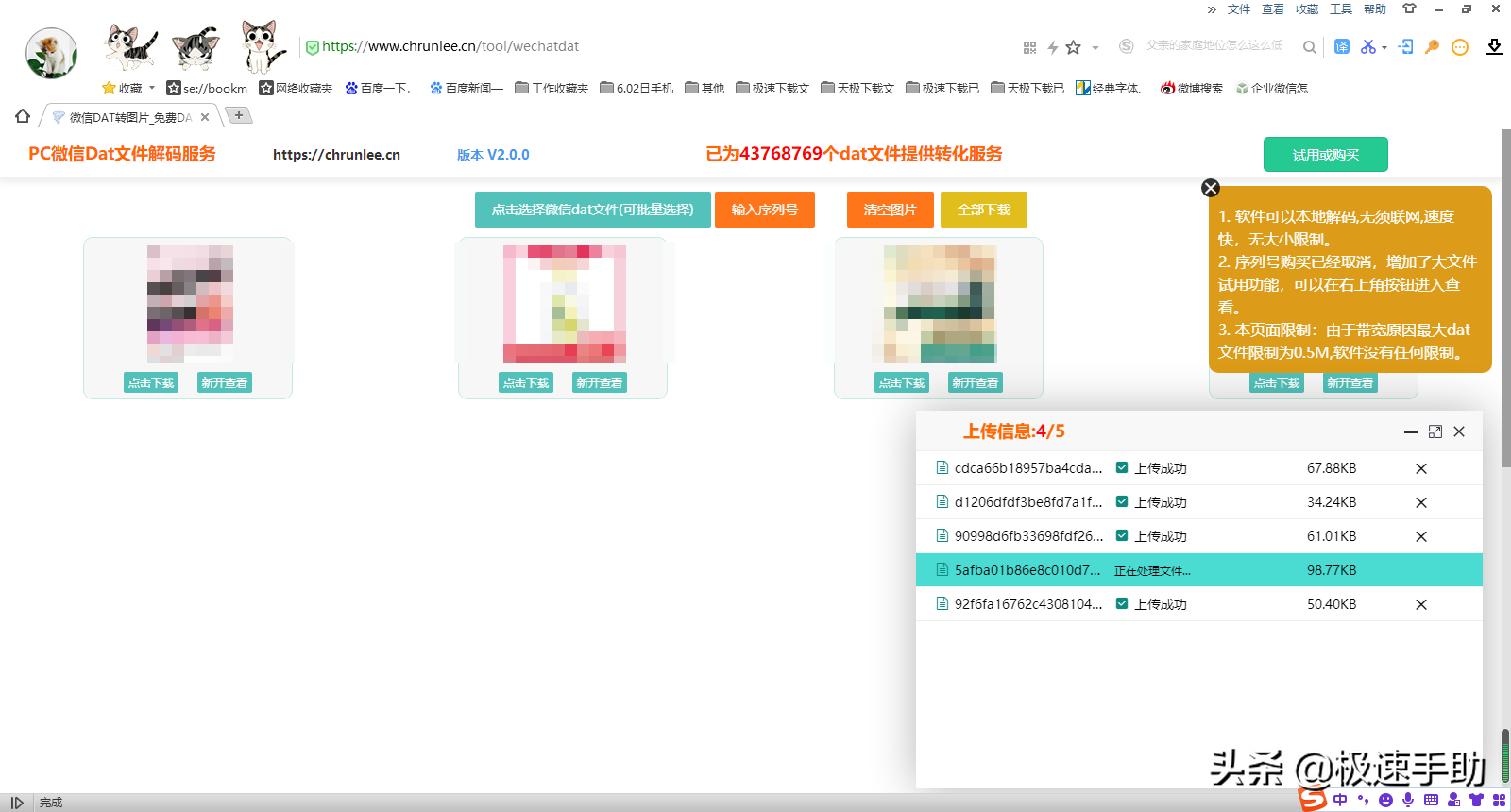Image resolution: width=1511 pixels, height=812 pixels.
Task: Click the 输入序列号 button
Action: pos(765,210)
